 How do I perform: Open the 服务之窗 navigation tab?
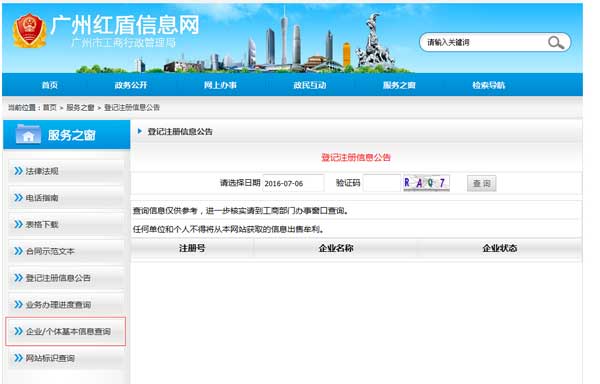click(399, 85)
